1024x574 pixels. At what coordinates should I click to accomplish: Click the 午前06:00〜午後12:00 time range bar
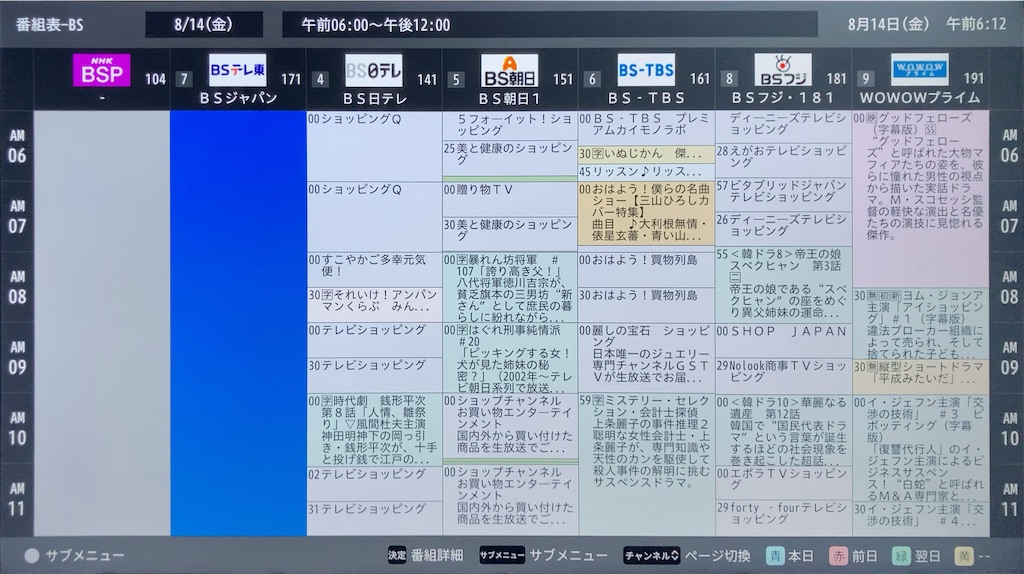click(x=550, y=25)
